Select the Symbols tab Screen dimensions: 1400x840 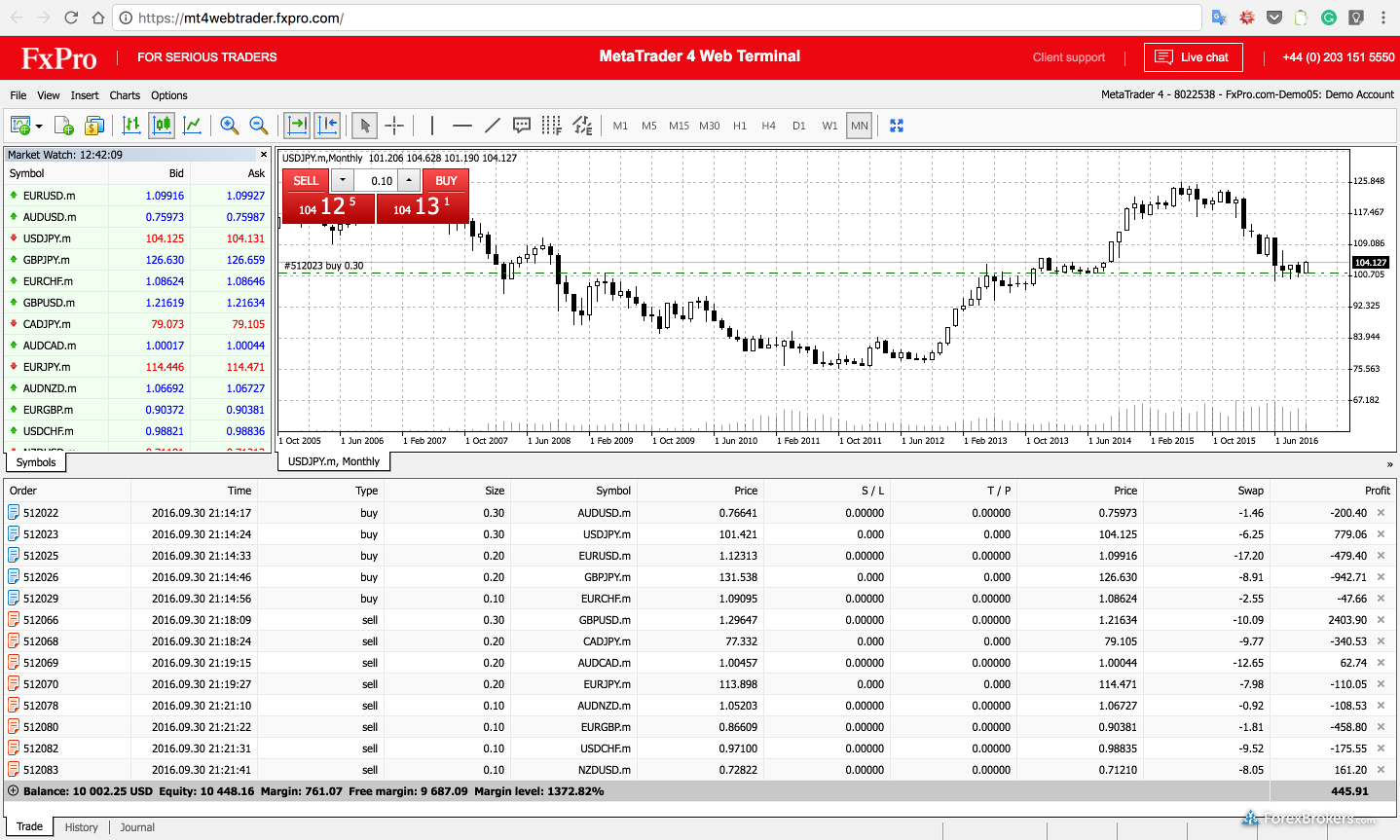pyautogui.click(x=36, y=462)
